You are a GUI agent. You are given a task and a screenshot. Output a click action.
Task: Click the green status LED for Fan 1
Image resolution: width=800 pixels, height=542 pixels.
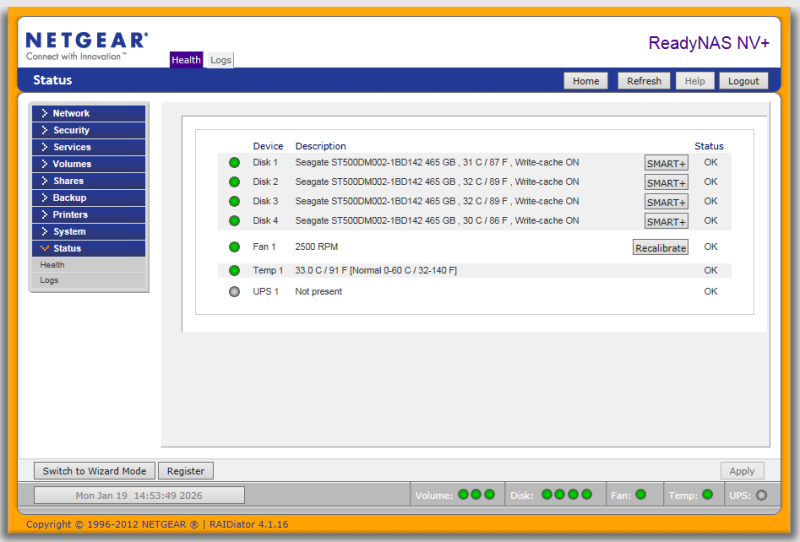(234, 247)
